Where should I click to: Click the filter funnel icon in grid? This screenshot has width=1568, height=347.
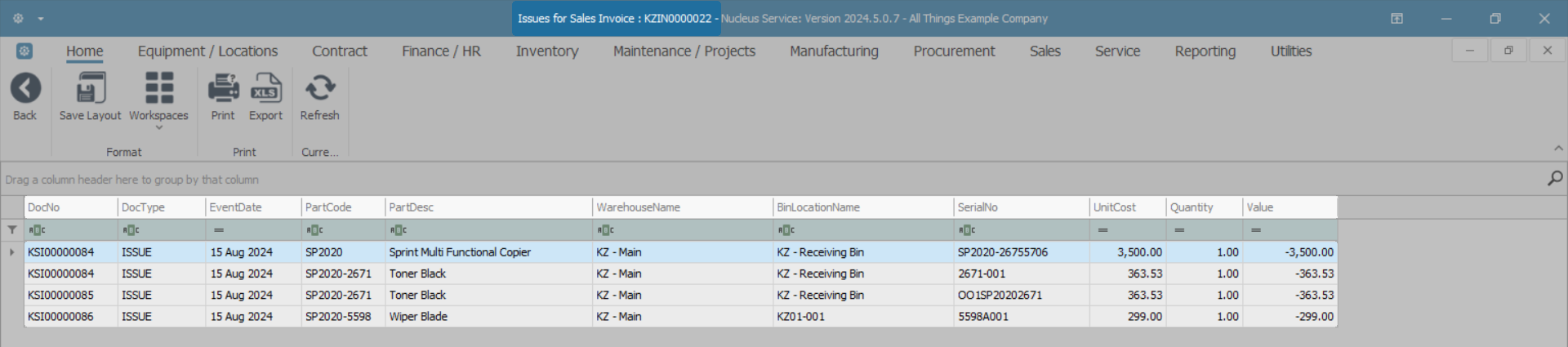click(12, 230)
